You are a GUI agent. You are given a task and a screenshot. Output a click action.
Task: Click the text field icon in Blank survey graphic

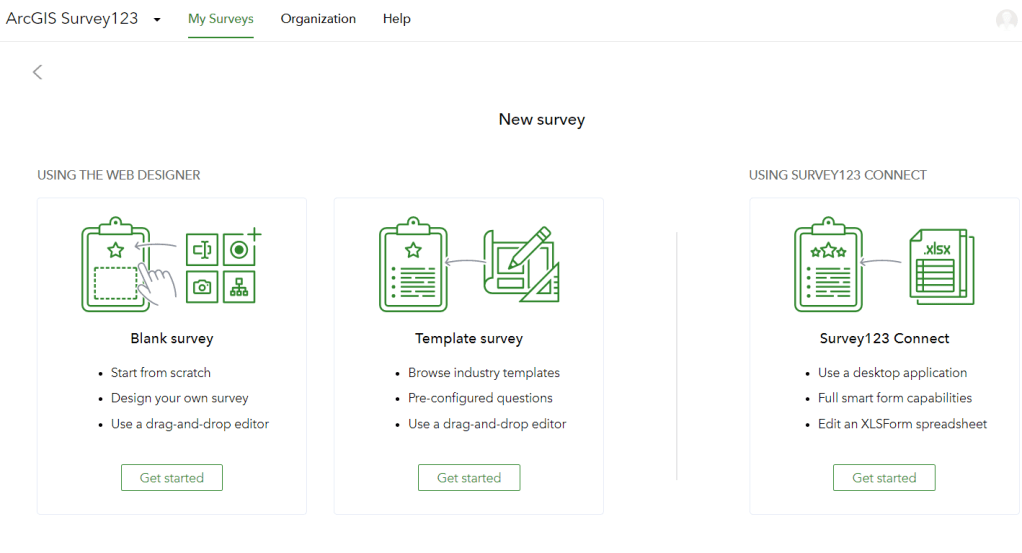coord(202,249)
